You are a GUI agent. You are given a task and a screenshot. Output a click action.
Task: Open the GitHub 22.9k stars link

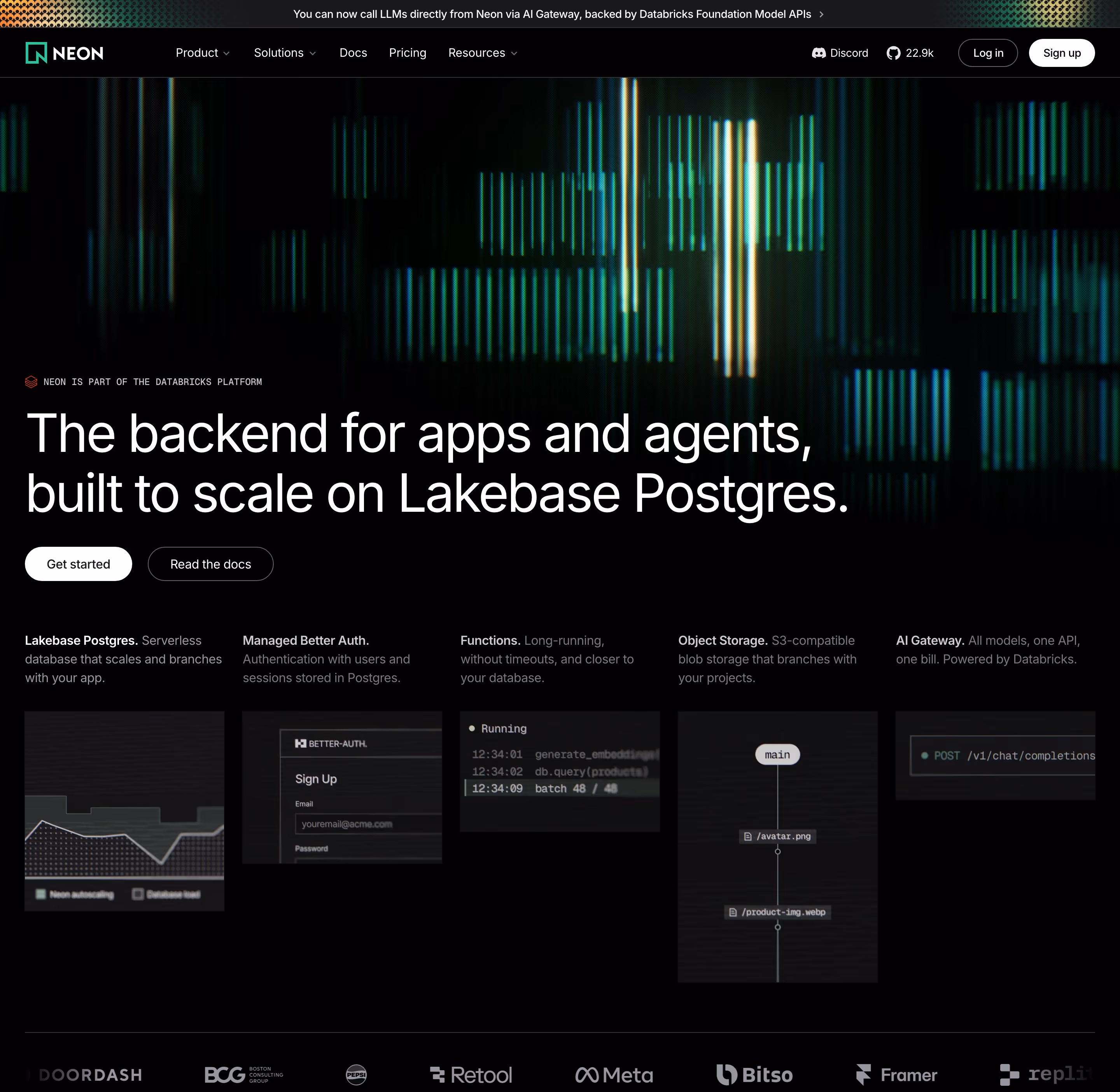tap(910, 53)
